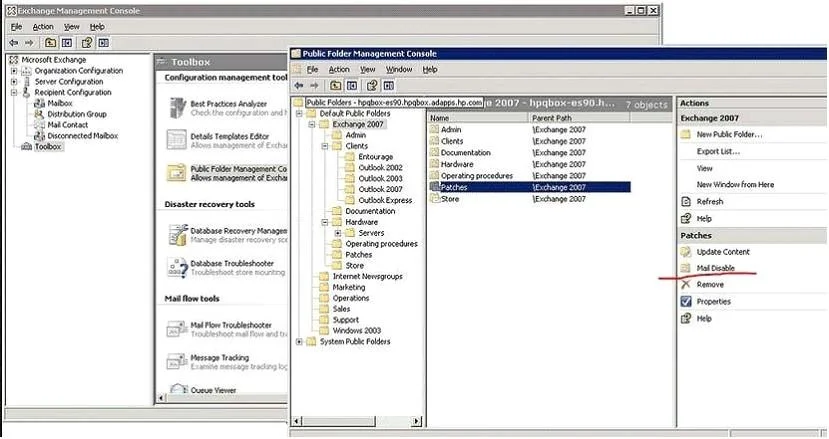The width and height of the screenshot is (829, 439).
Task: Open Help menu in Public Folder Management Console
Action: tap(430, 69)
